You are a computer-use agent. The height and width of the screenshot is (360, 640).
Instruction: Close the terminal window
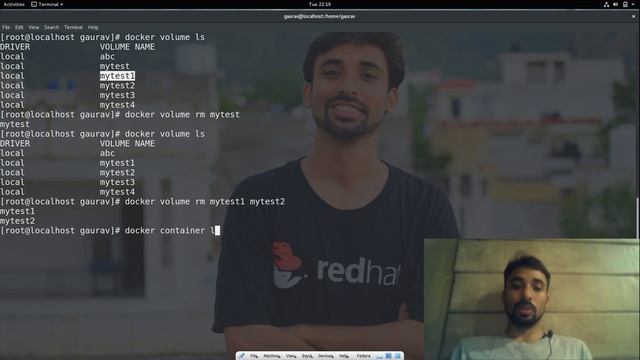tap(633, 17)
